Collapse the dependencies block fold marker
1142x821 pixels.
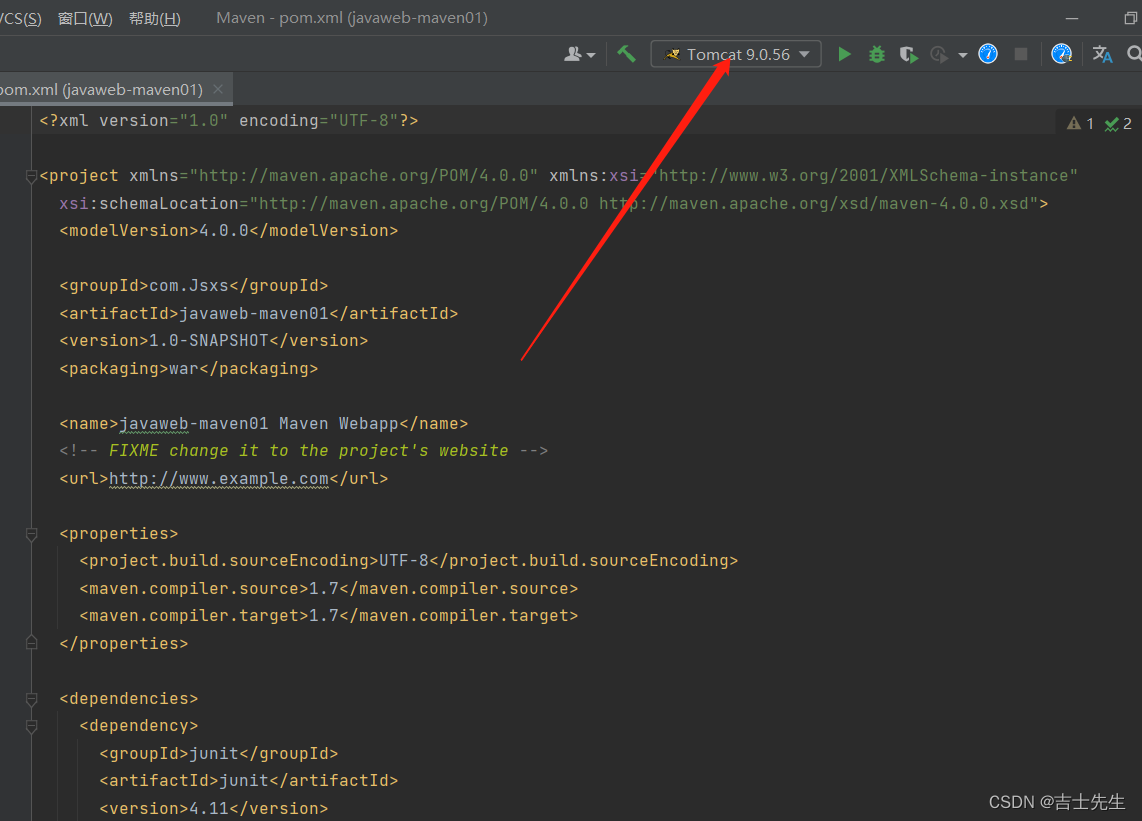[x=31, y=699]
